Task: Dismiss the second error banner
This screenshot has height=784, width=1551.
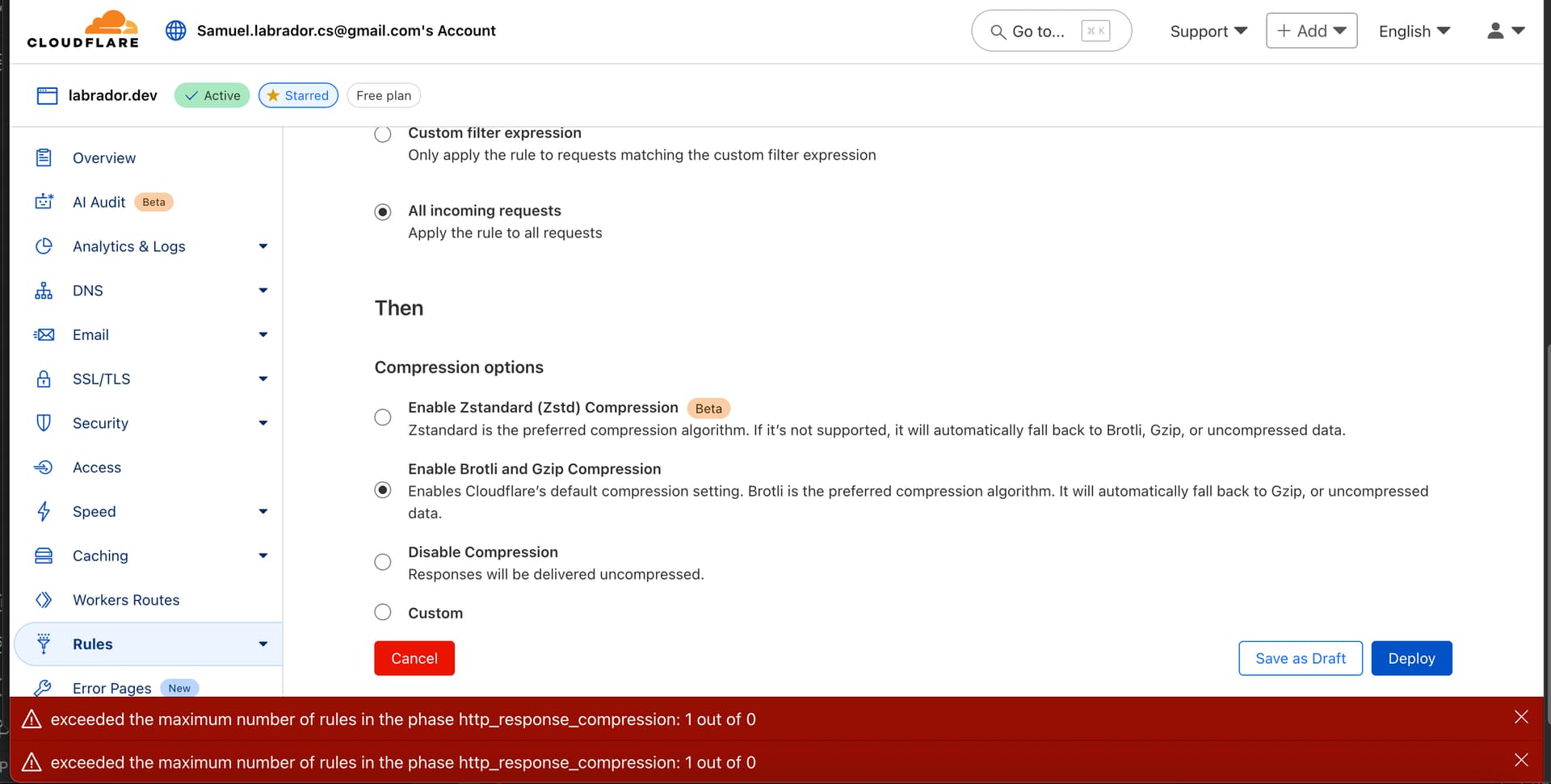Action: pyautogui.click(x=1521, y=760)
